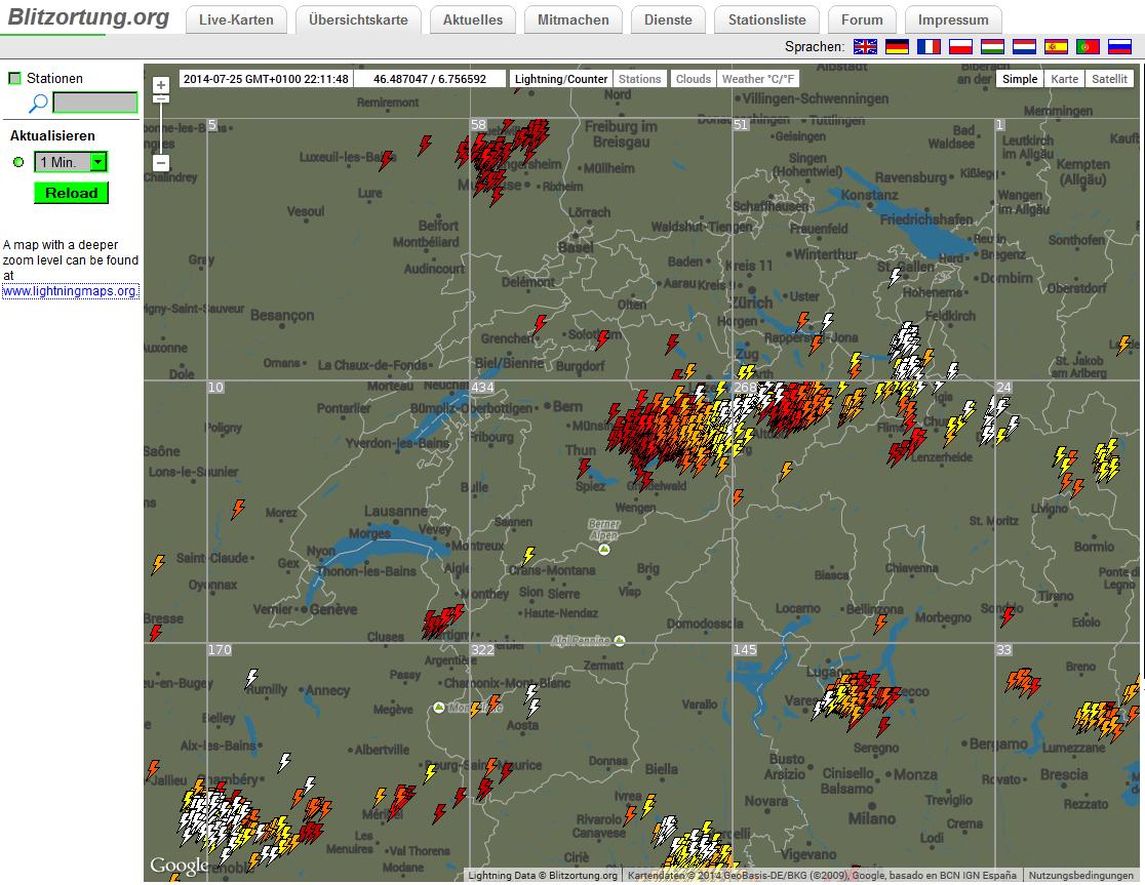Click the green auto-update status dot

coord(19,162)
